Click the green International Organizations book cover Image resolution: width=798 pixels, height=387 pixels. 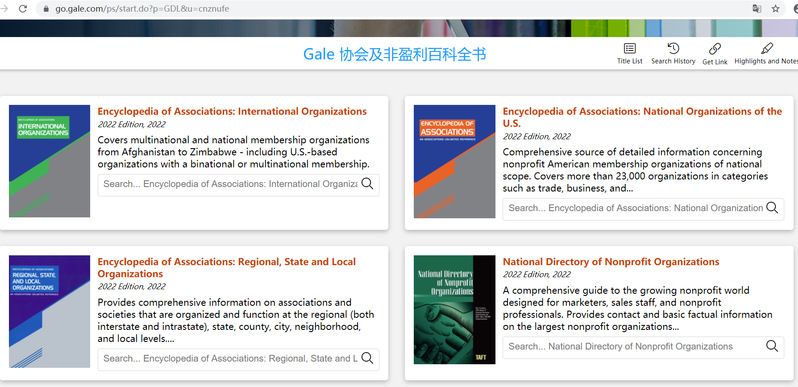tap(49, 161)
